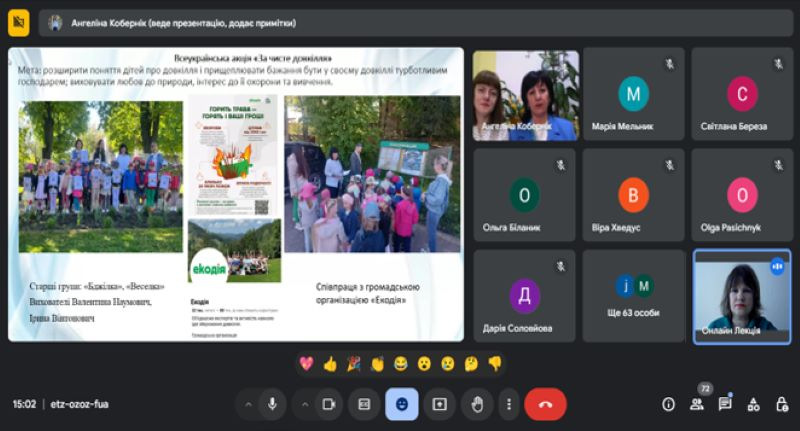The width and height of the screenshot is (800, 431).
Task: Show the participants list icon
Action: click(696, 404)
